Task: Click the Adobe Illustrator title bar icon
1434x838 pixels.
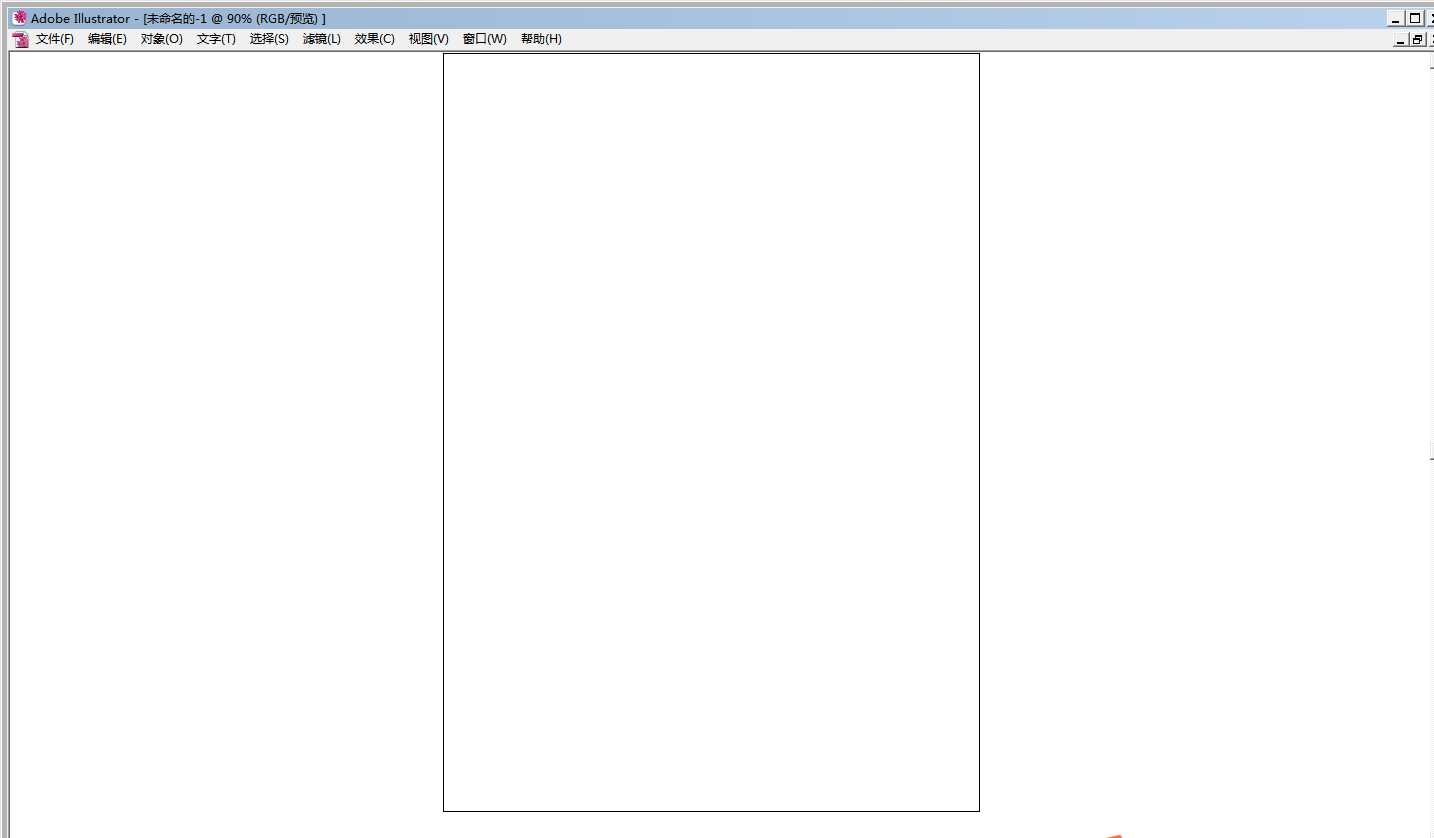Action: 19,18
